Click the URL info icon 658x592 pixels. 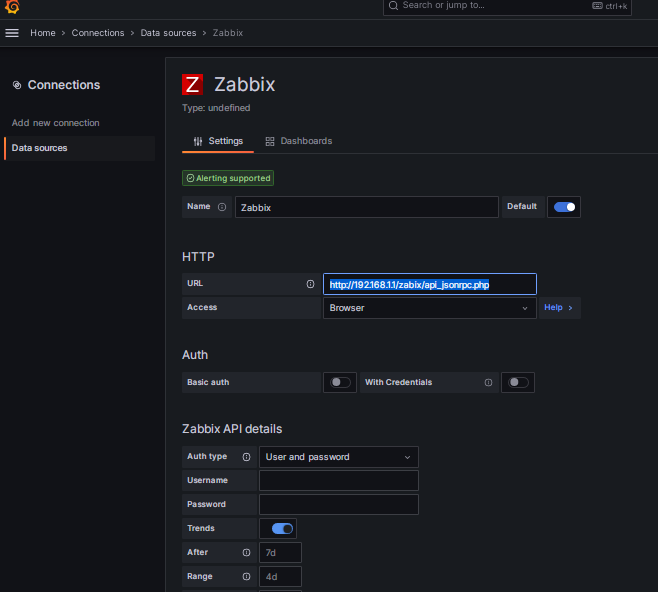pyautogui.click(x=310, y=284)
